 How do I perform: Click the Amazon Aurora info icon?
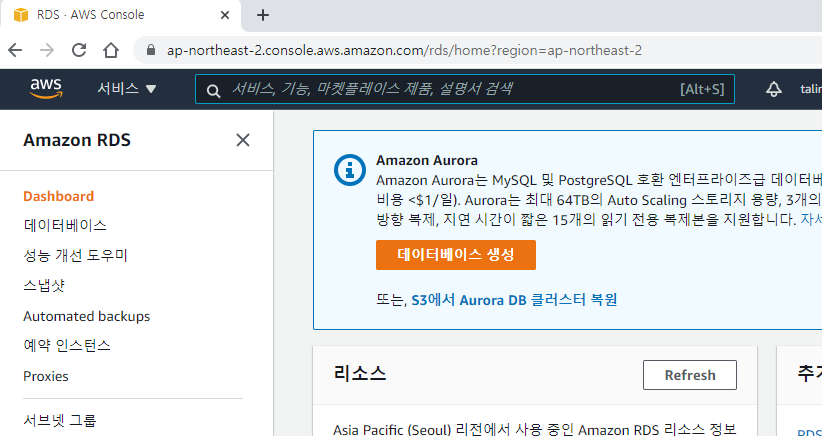tap(350, 170)
